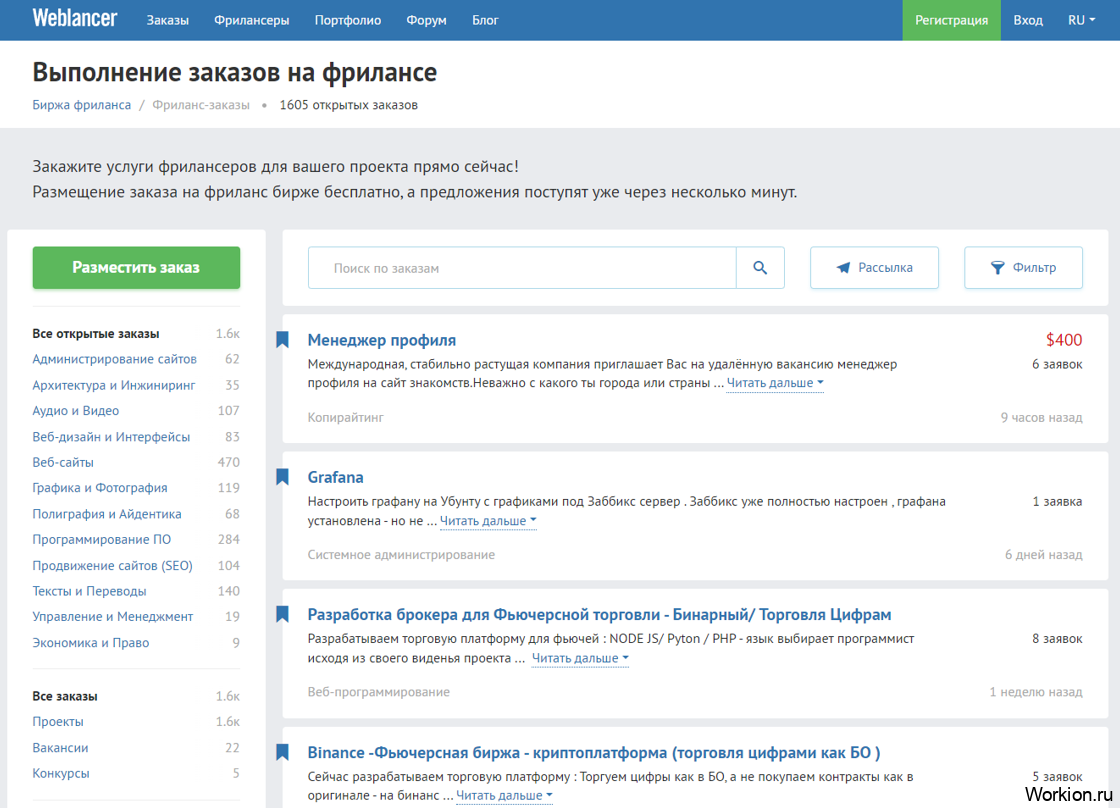Open the Заказы menu item

coord(168,20)
